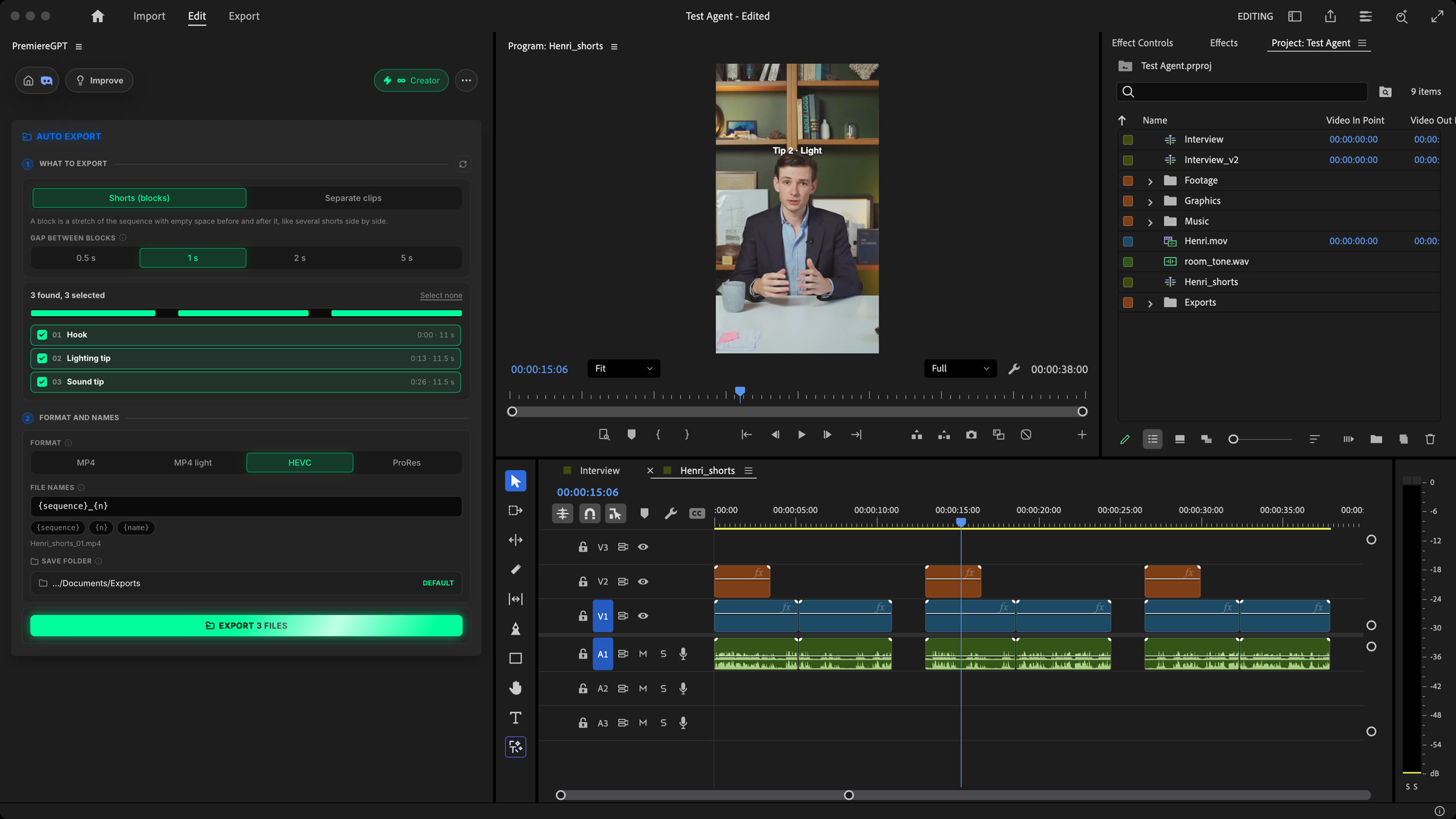Open Program: Henri_shorts panel menu
1456x819 pixels.
pos(614,47)
